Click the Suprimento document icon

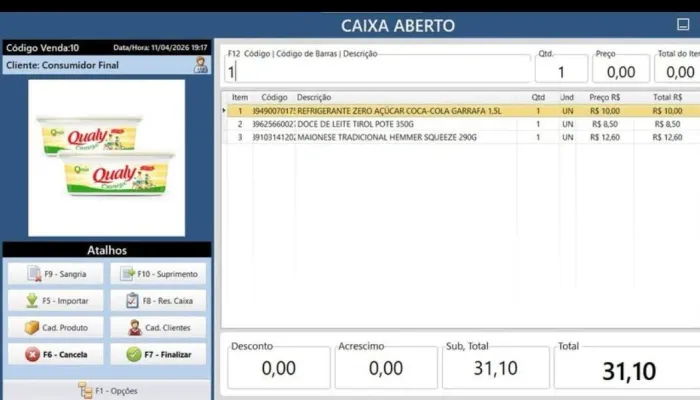point(128,273)
